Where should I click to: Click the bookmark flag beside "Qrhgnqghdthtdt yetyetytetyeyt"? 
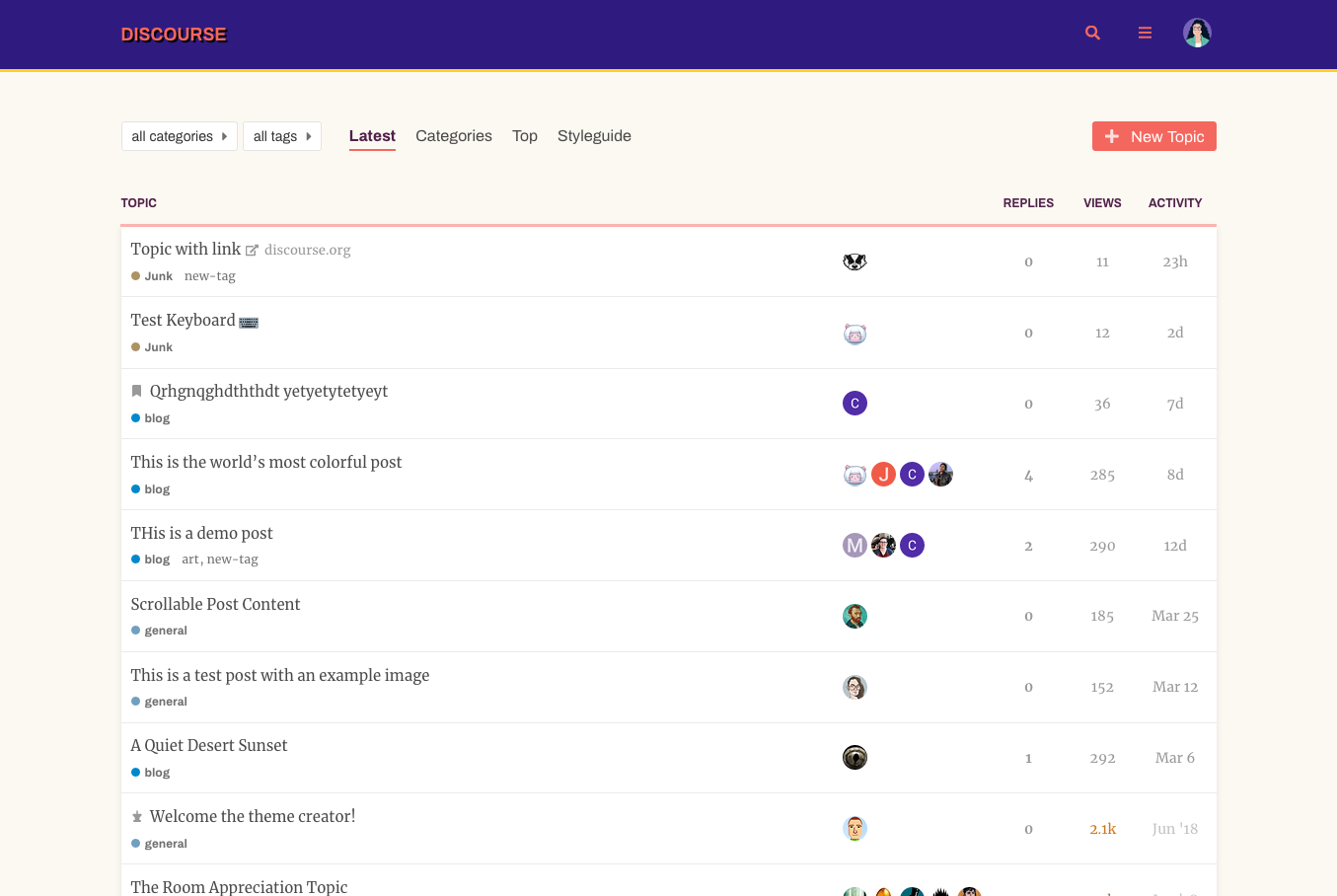tap(136, 391)
